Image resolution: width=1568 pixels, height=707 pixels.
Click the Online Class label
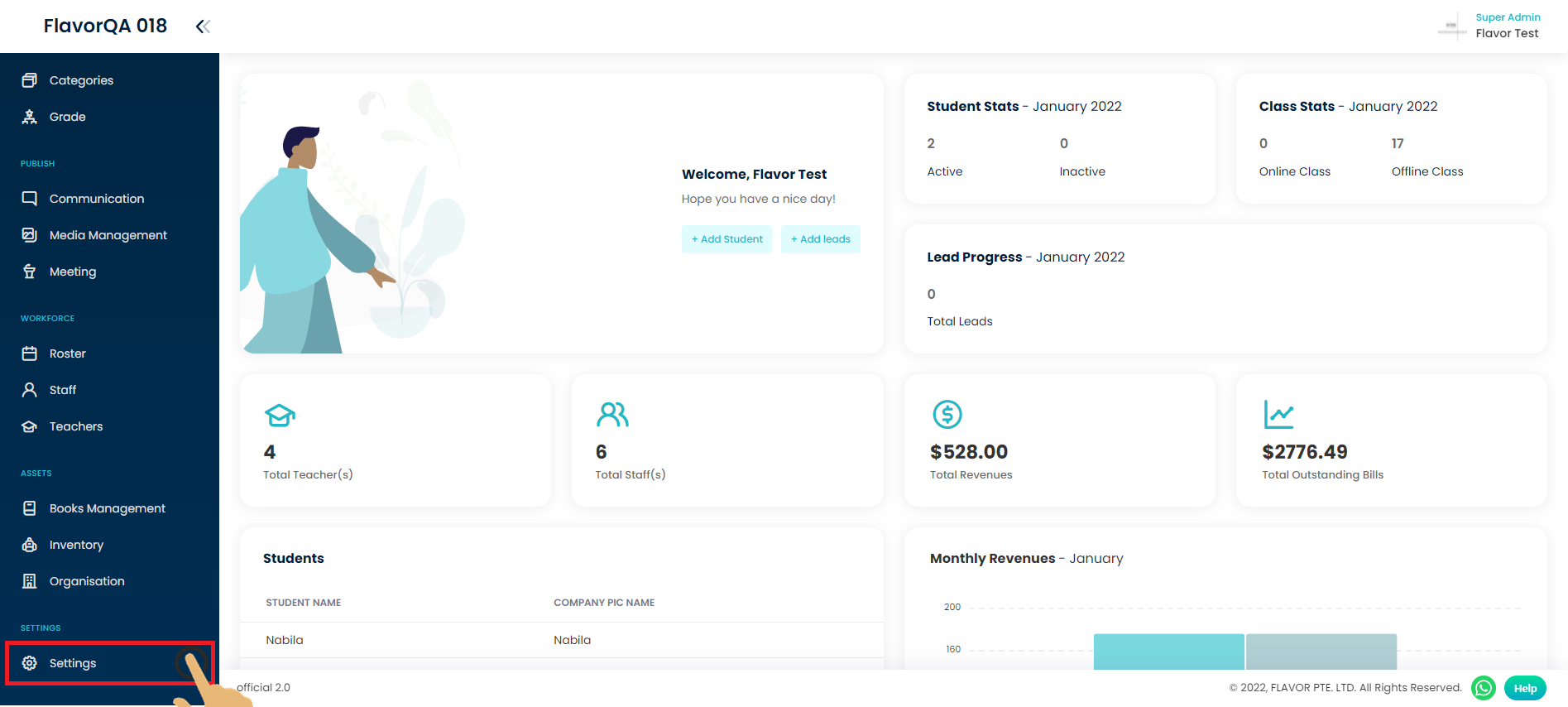click(1295, 171)
